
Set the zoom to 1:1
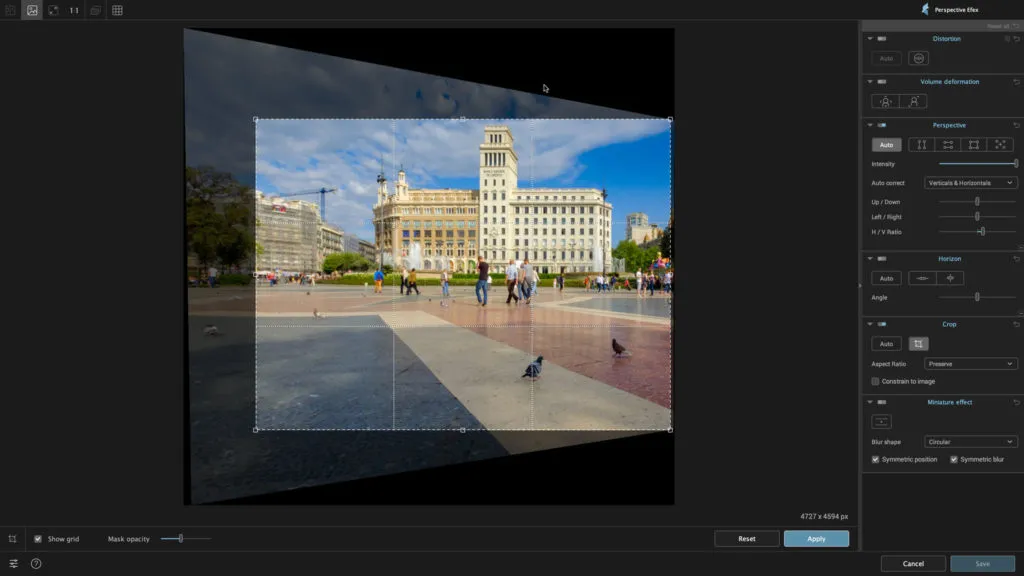click(74, 10)
